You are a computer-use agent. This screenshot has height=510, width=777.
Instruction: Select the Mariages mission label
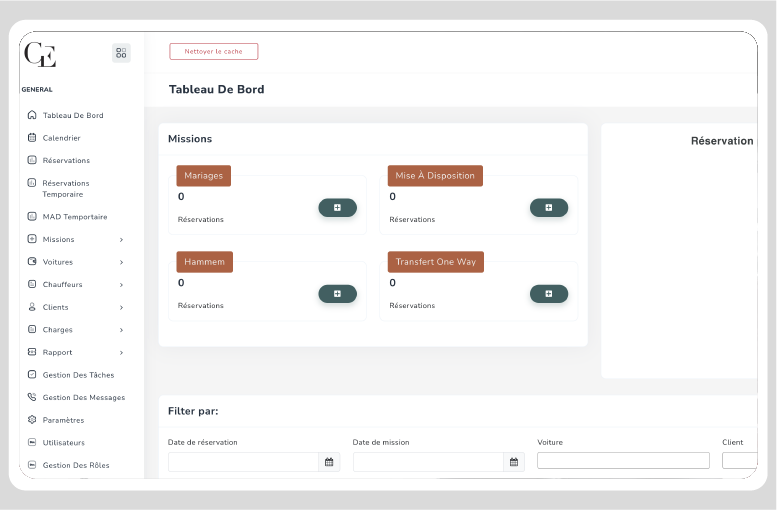click(x=204, y=175)
